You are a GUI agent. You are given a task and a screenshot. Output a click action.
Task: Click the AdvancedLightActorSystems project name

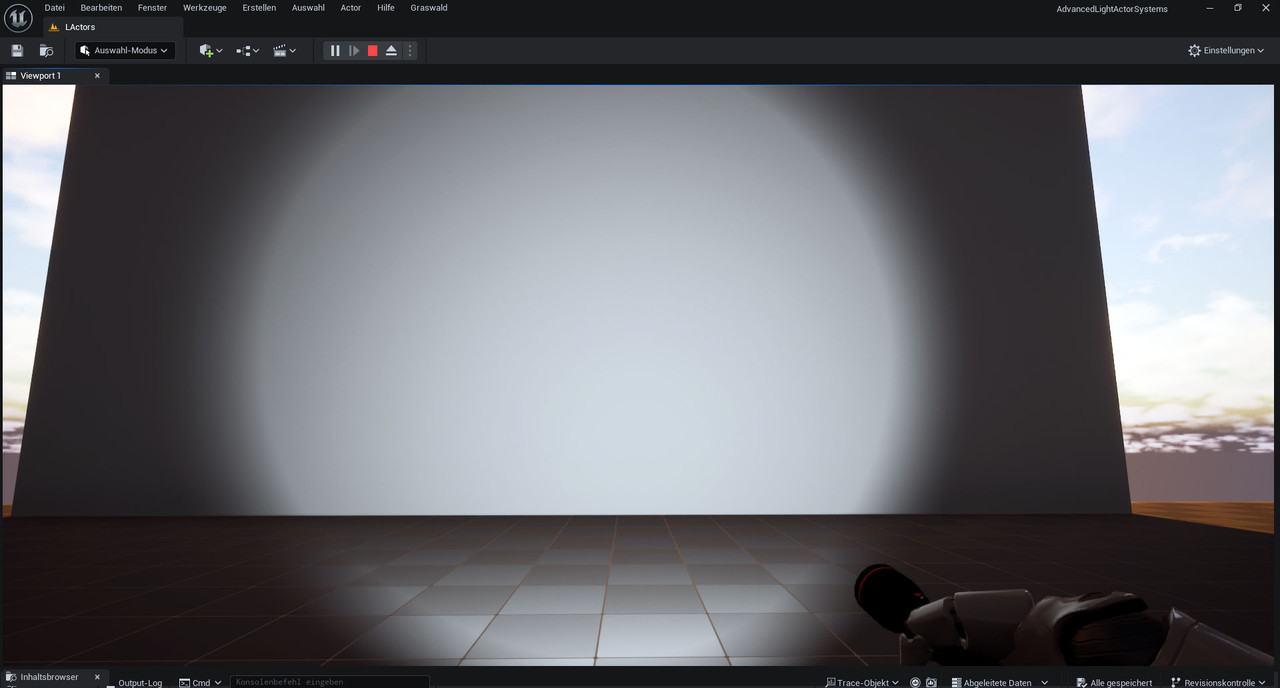[1112, 9]
